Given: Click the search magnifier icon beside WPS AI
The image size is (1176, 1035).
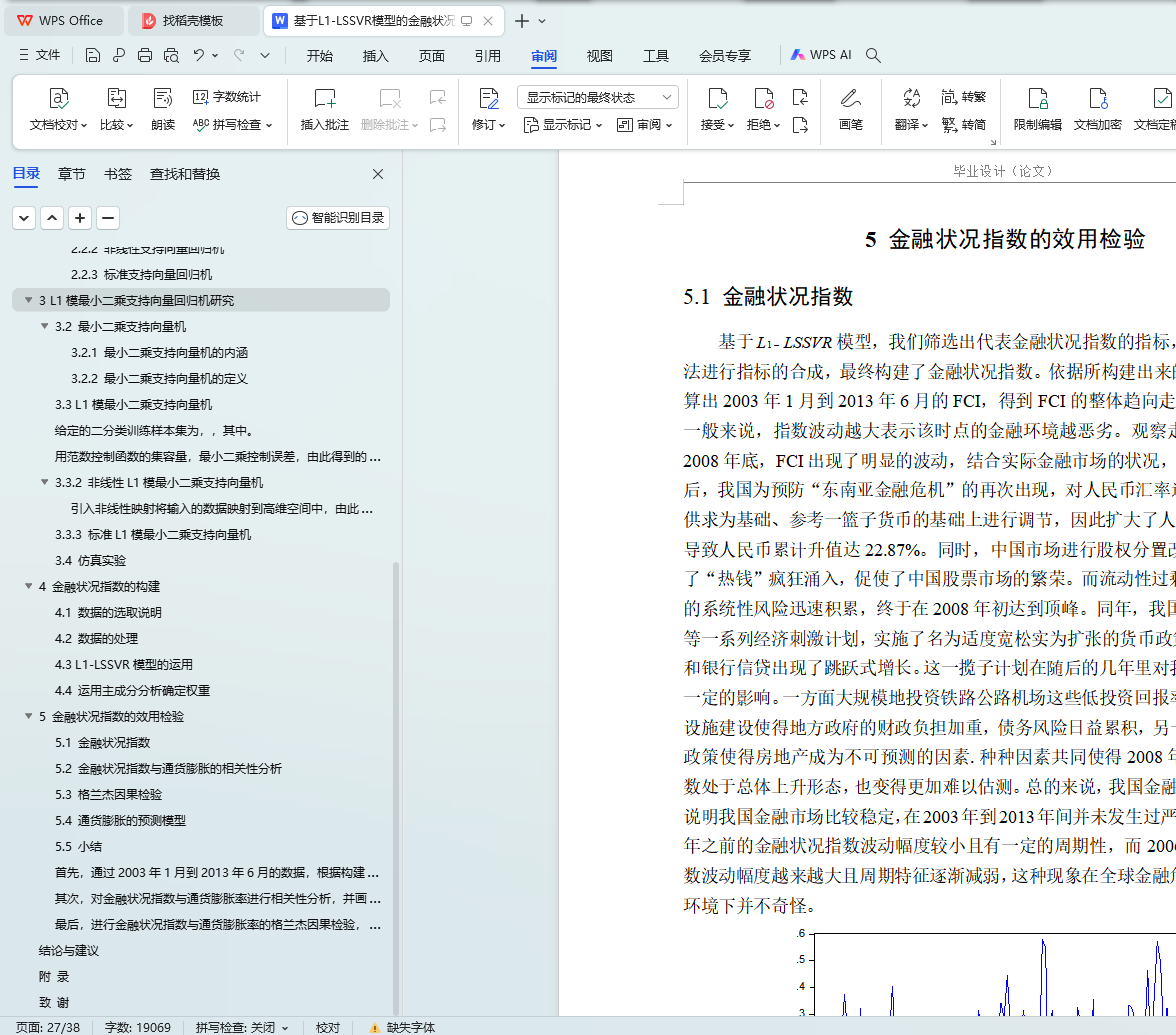Looking at the screenshot, I should [x=873, y=56].
